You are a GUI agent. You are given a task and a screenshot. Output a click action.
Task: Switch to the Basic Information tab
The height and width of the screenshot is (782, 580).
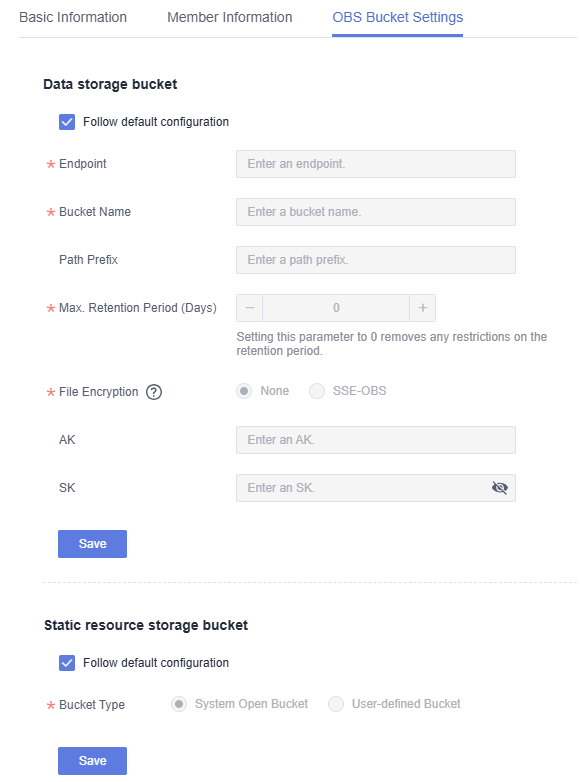pyautogui.click(x=73, y=17)
